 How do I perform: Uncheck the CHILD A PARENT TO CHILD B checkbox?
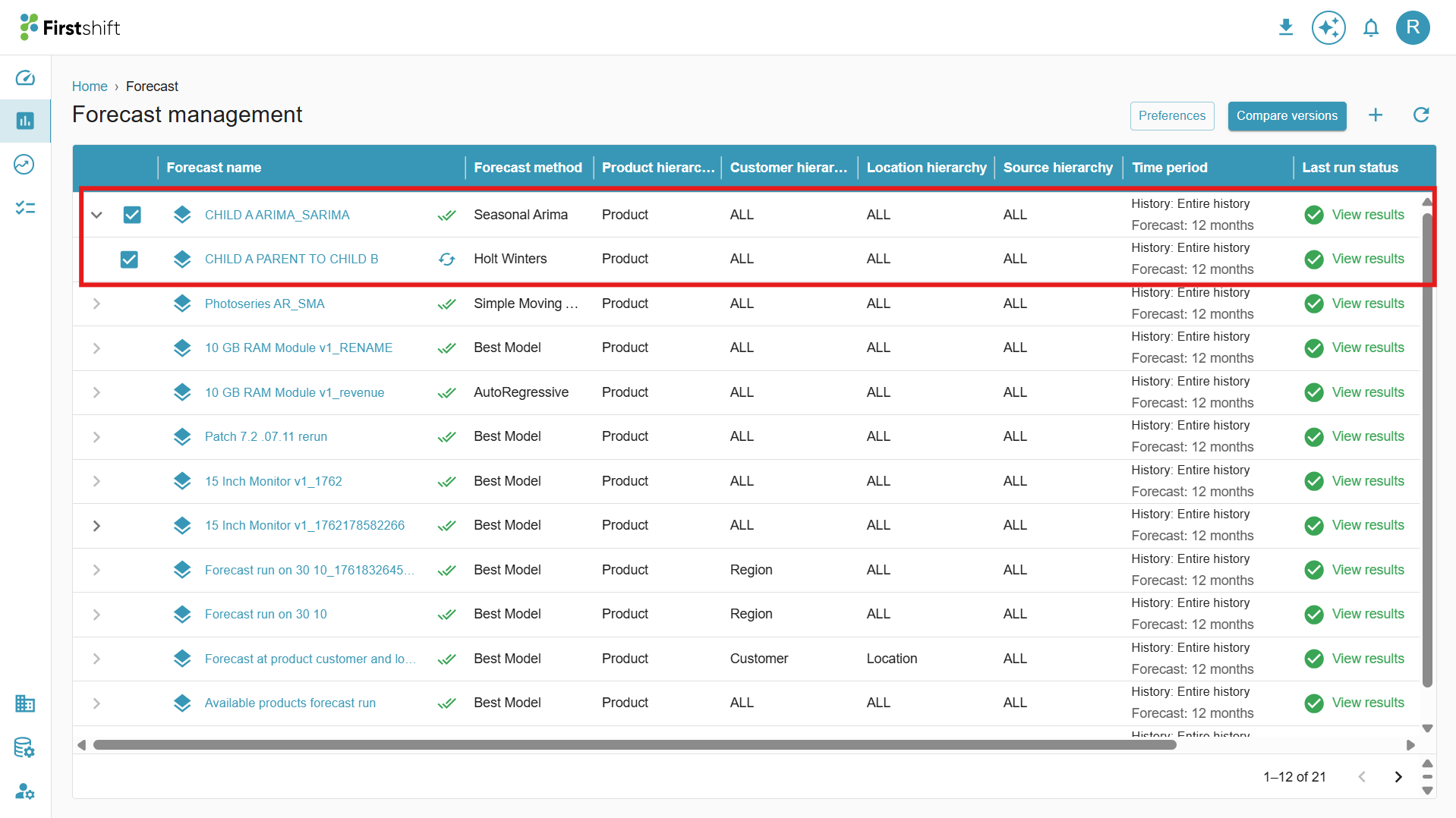click(129, 260)
